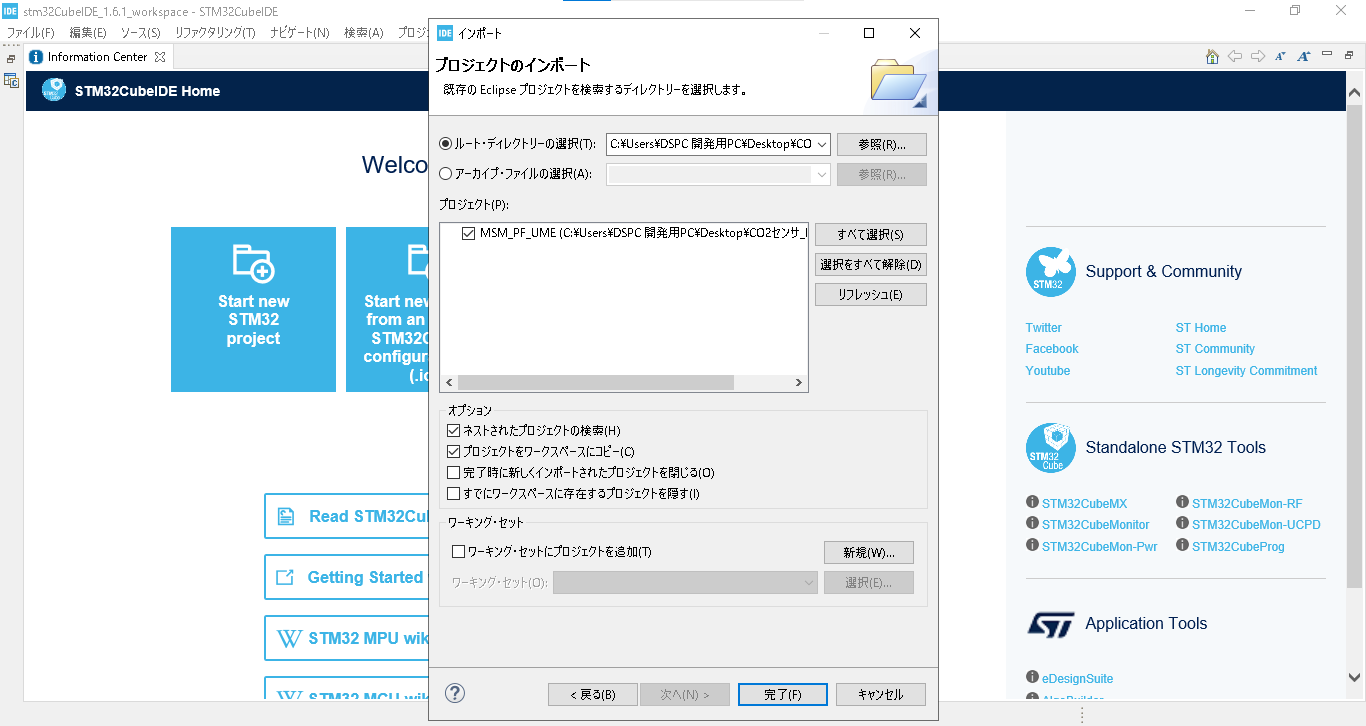Switch to the Information Center tab

coord(97,57)
